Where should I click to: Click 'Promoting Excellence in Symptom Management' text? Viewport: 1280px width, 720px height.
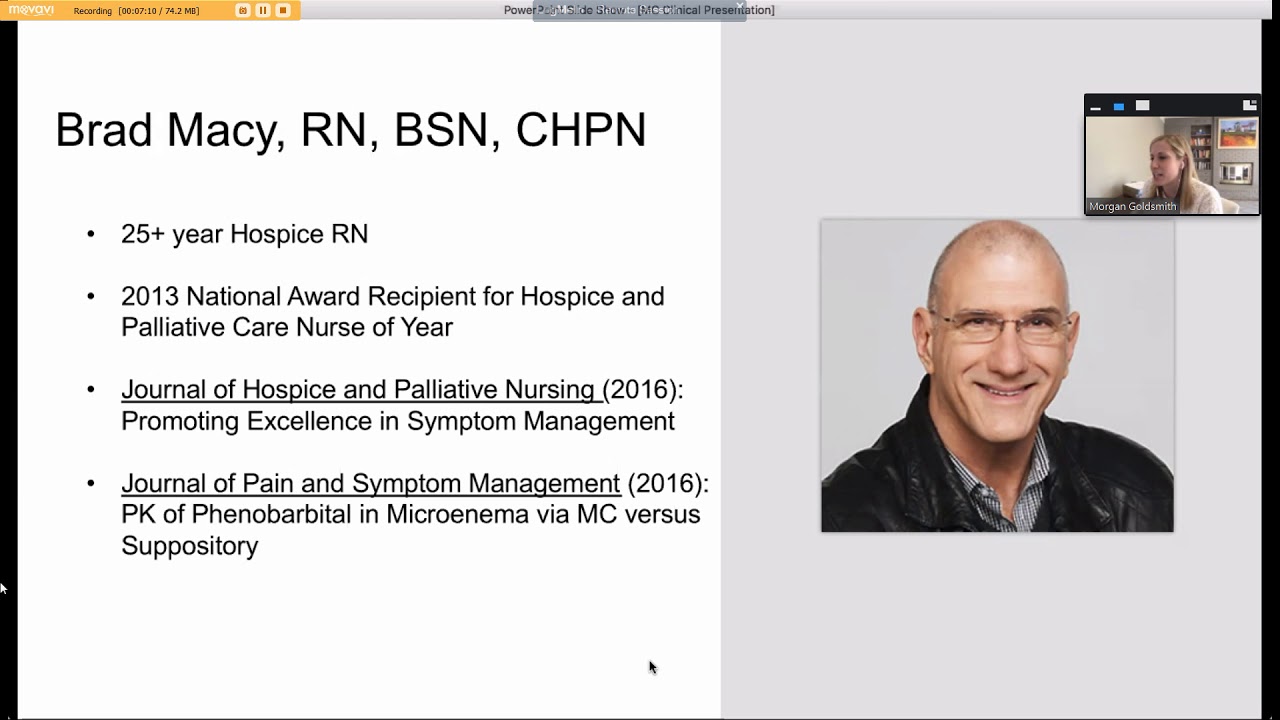tap(398, 421)
